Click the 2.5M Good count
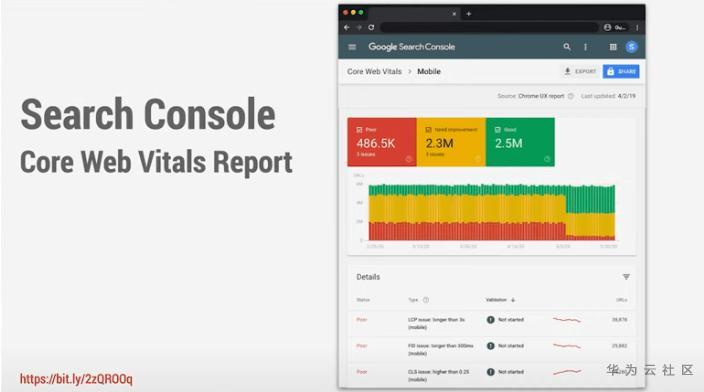The image size is (704, 392). [508, 143]
